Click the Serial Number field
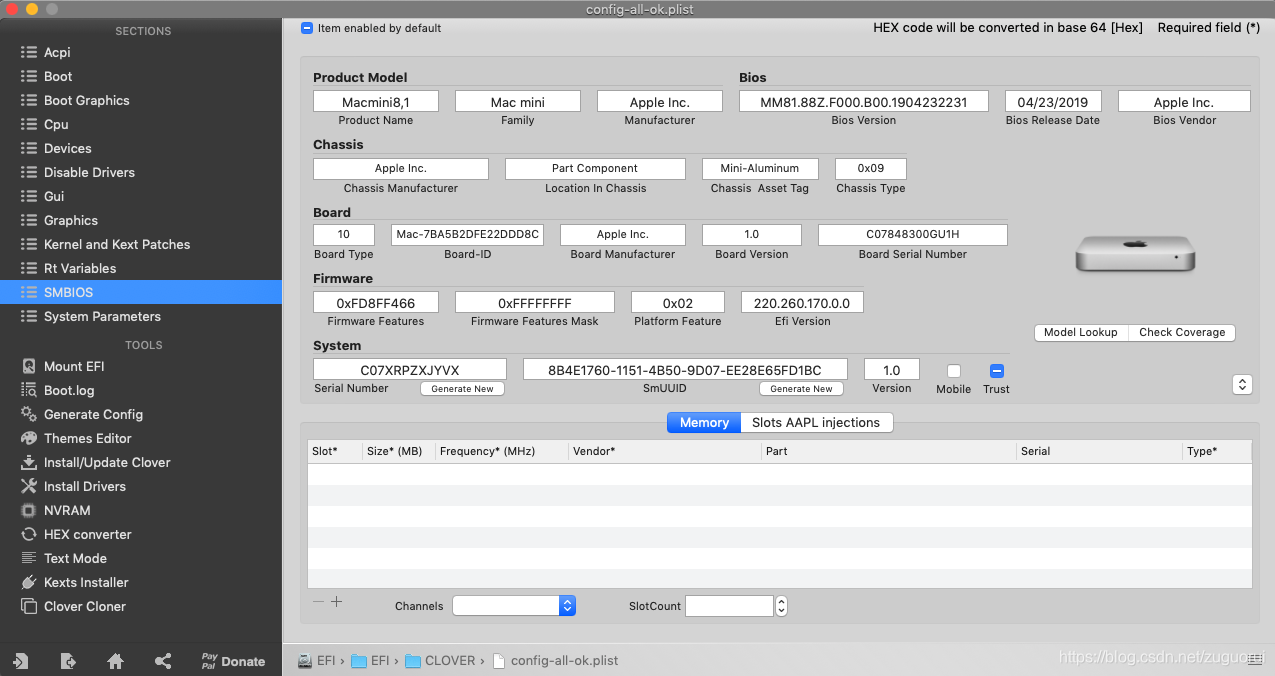The image size is (1275, 676). click(410, 369)
